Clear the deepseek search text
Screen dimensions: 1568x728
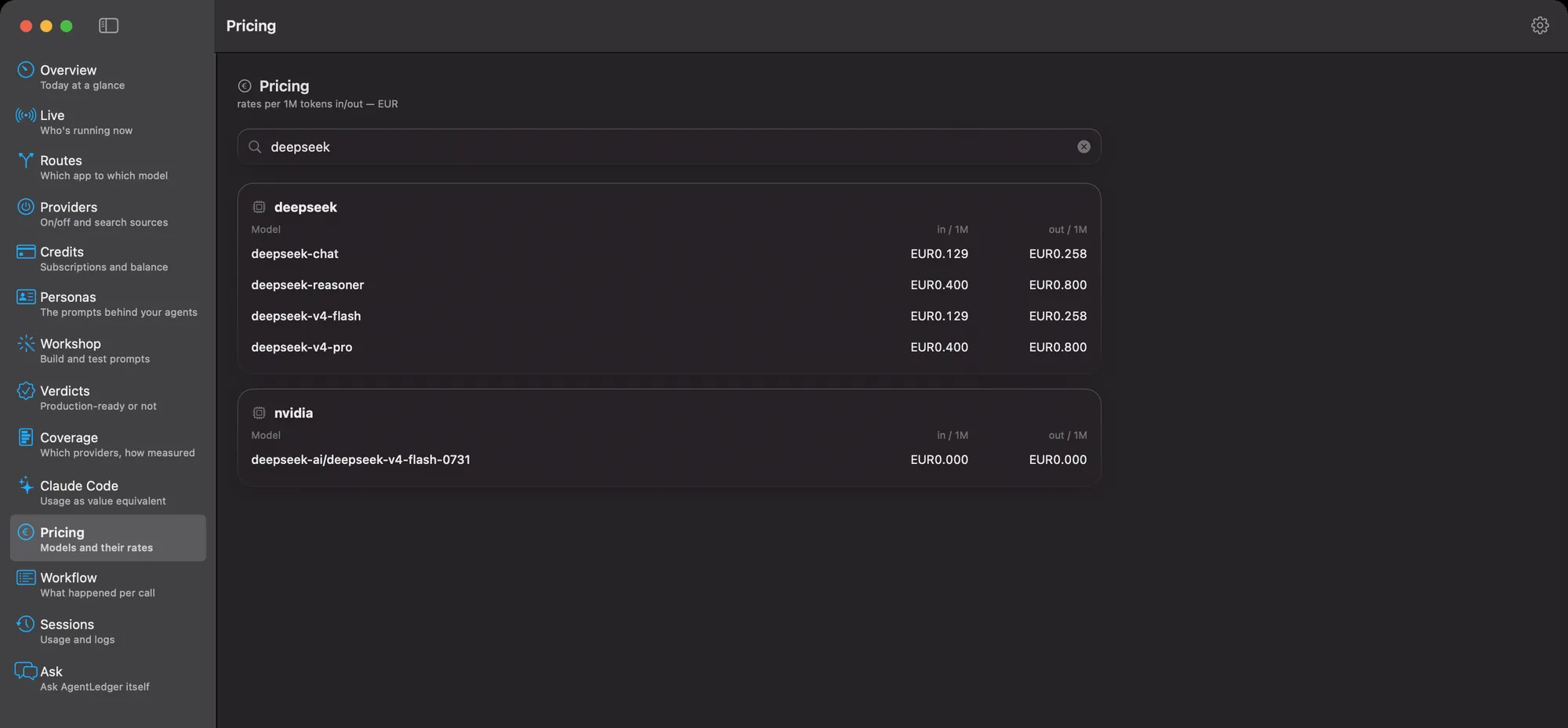point(1083,147)
